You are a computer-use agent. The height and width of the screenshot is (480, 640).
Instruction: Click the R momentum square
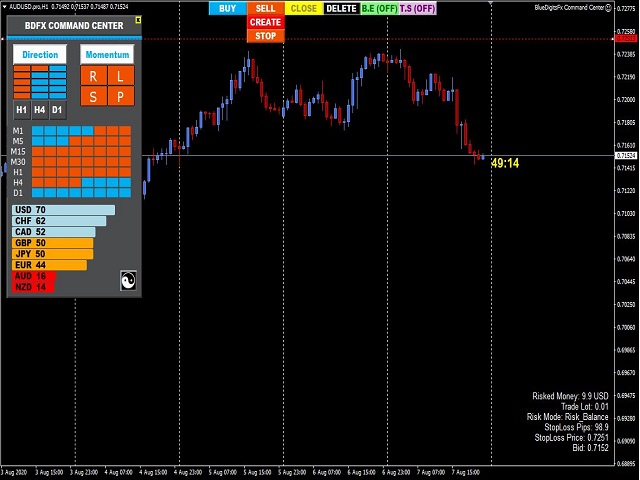pos(93,76)
